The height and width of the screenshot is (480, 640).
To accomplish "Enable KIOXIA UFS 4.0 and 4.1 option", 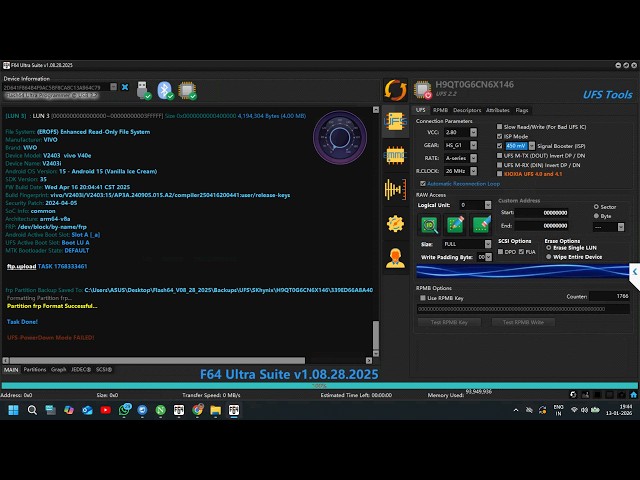I will (x=499, y=174).
